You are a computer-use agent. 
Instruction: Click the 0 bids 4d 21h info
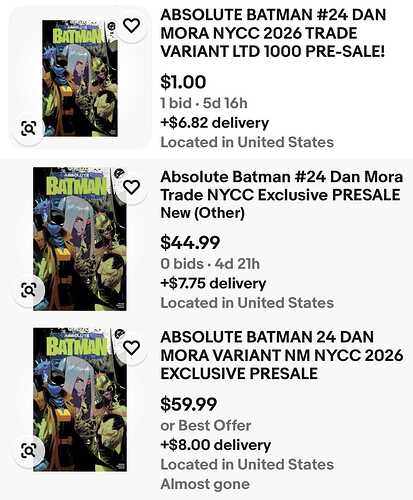210,264
